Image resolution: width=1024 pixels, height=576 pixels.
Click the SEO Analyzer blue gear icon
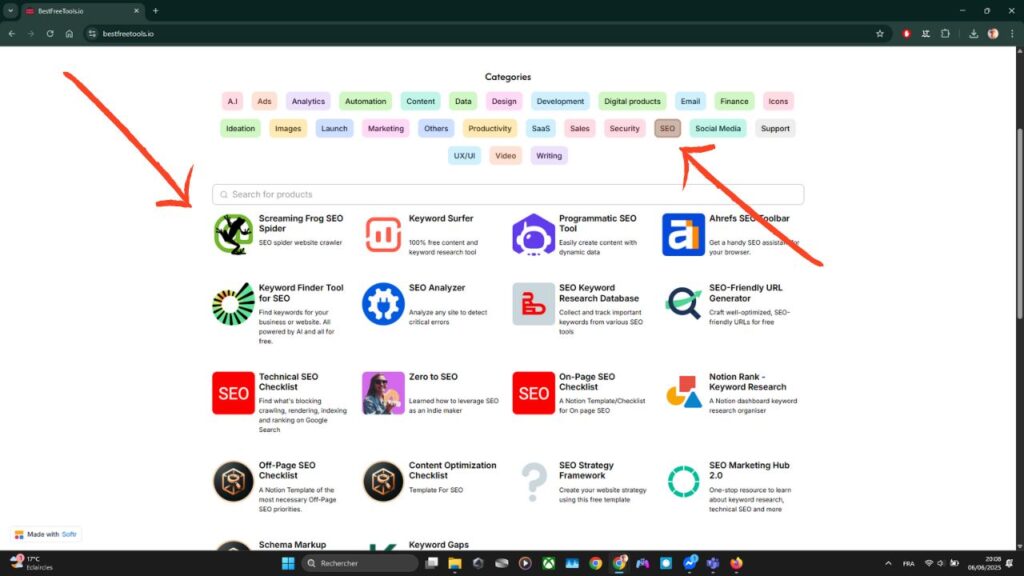point(383,304)
